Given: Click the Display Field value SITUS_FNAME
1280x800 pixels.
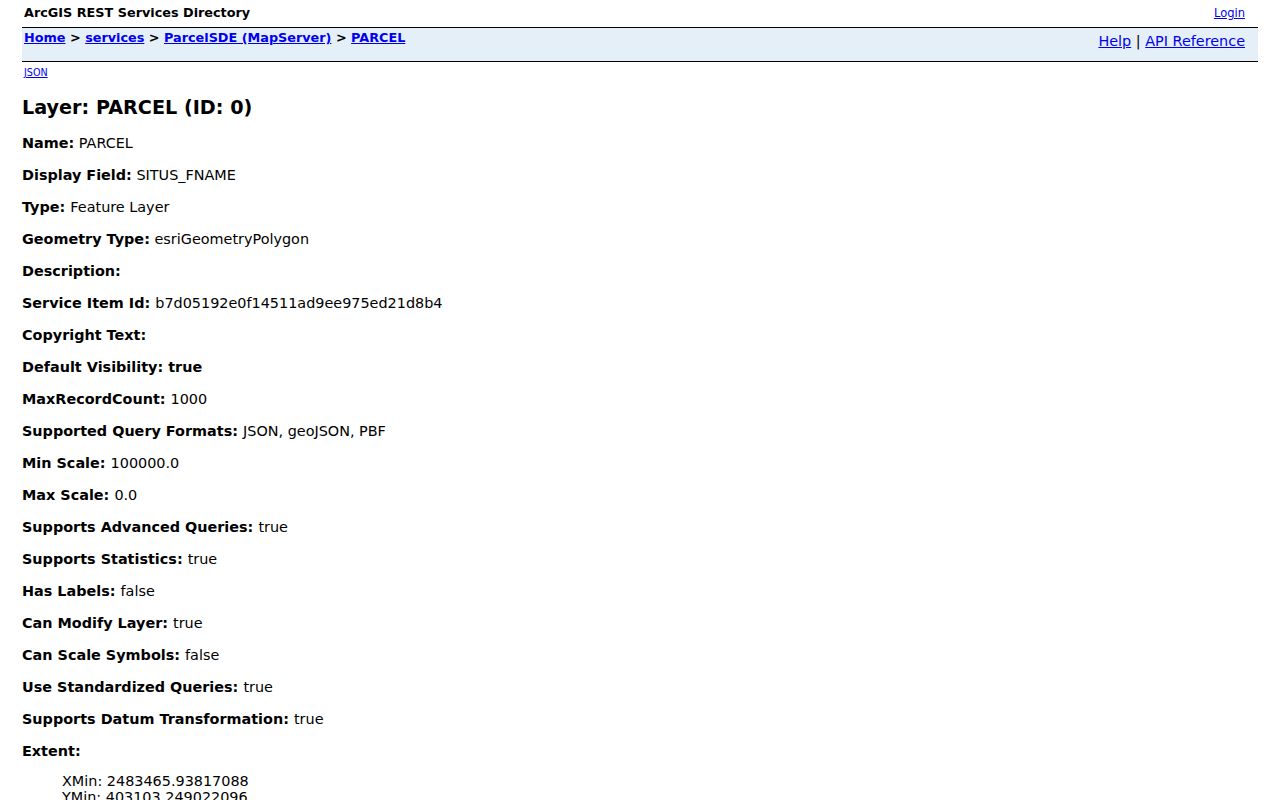Looking at the screenshot, I should [186, 175].
